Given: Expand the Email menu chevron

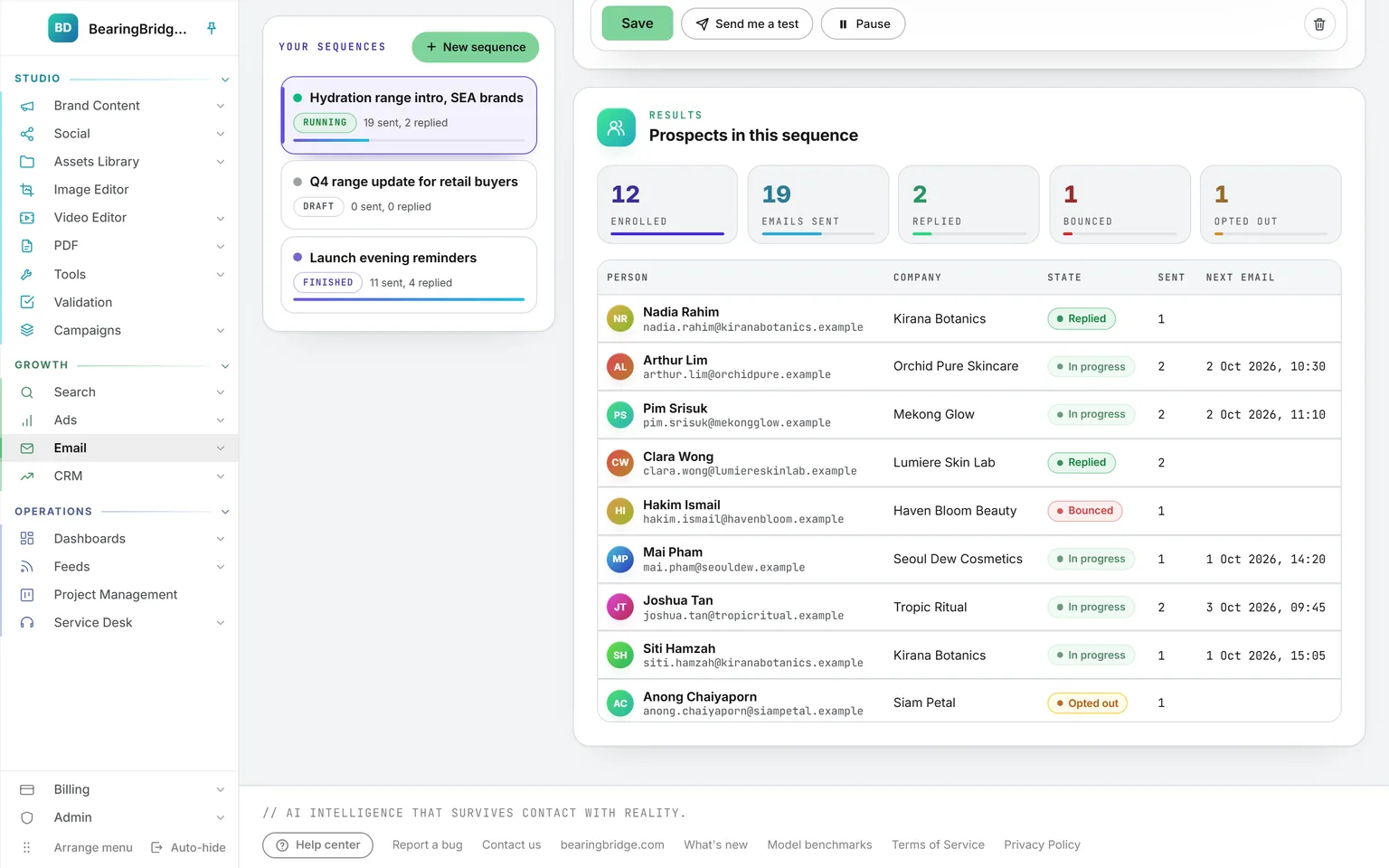Looking at the screenshot, I should (x=221, y=448).
